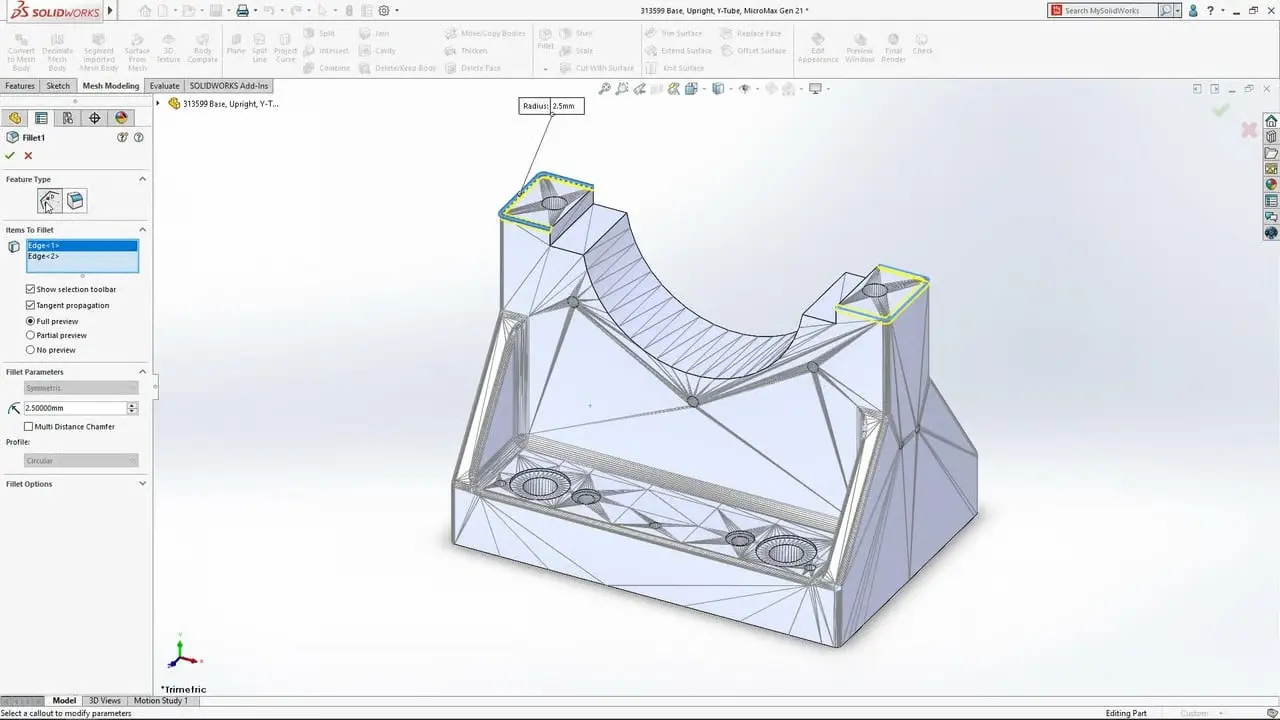
Task: Open the Design Library task pane
Action: 1271,137
